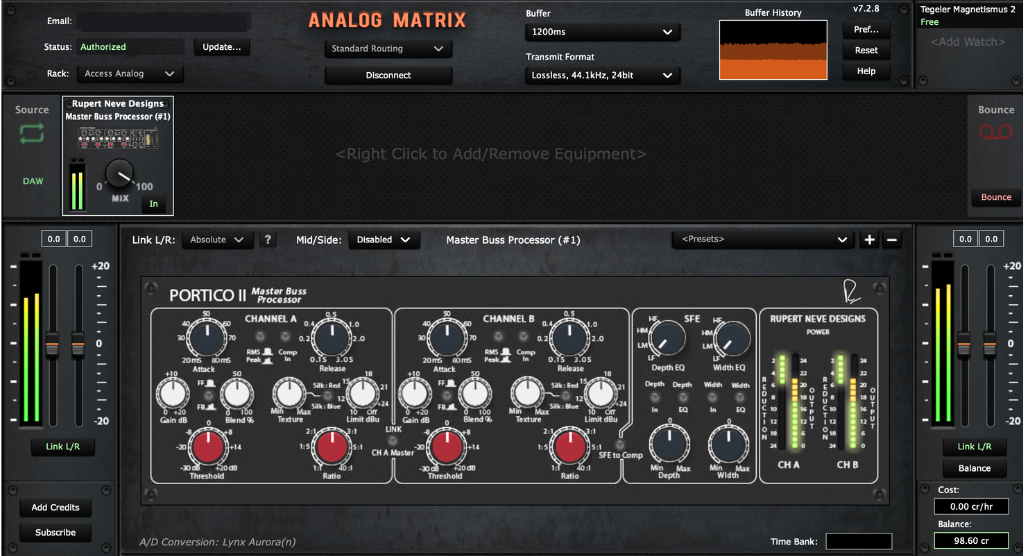Screen dimensions: 1024x556
Task: Toggle input Link L/R button
Action: pos(63,447)
